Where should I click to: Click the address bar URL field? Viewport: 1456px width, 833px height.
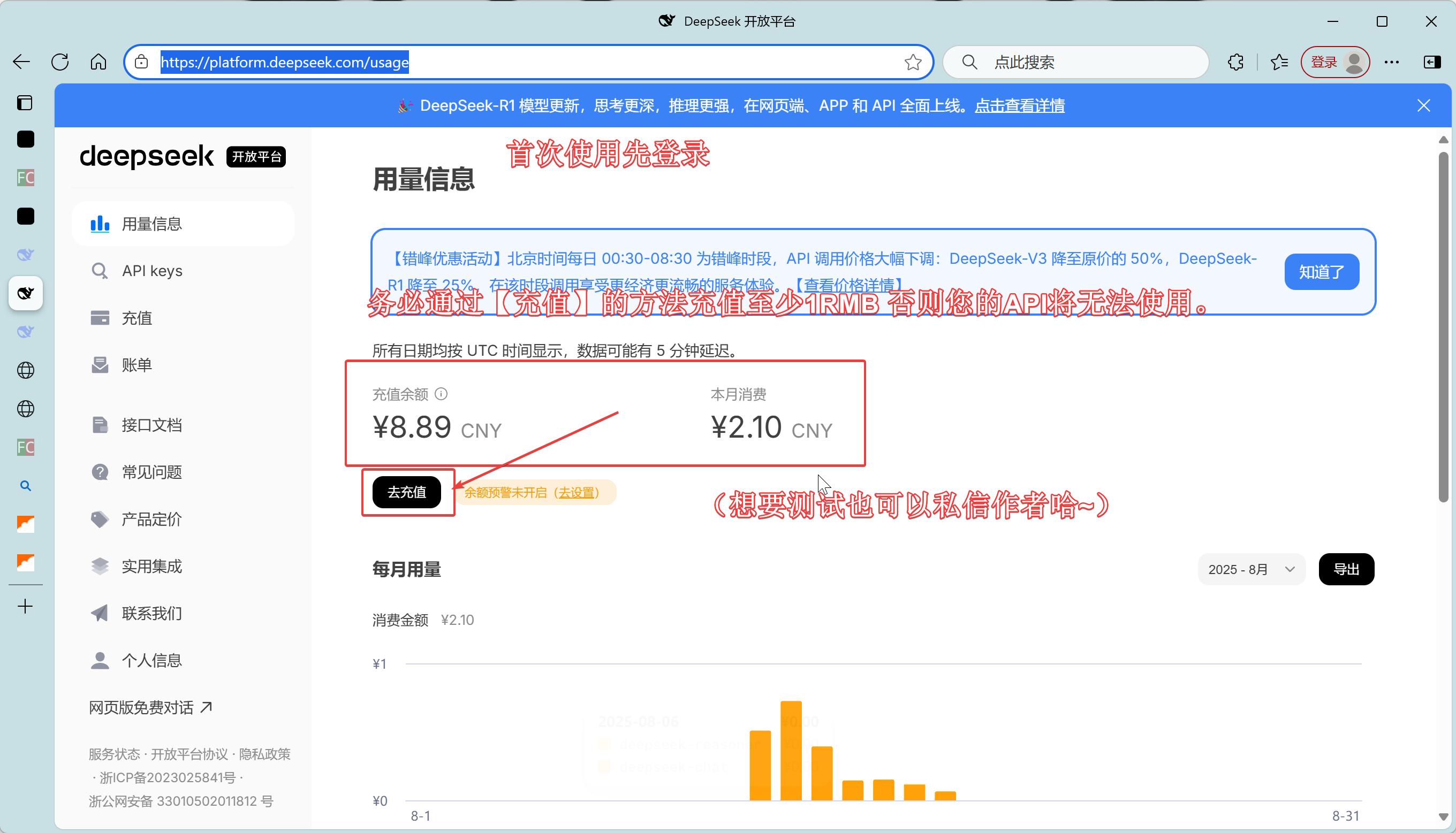coord(529,62)
